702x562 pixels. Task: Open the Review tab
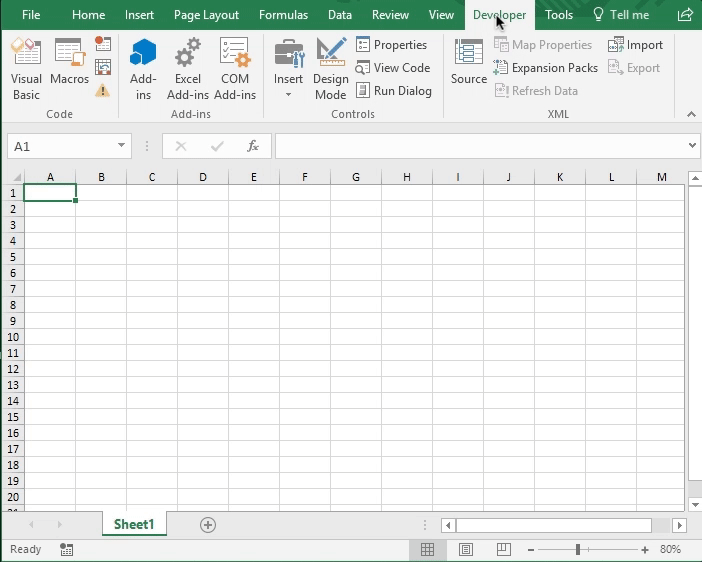390,15
